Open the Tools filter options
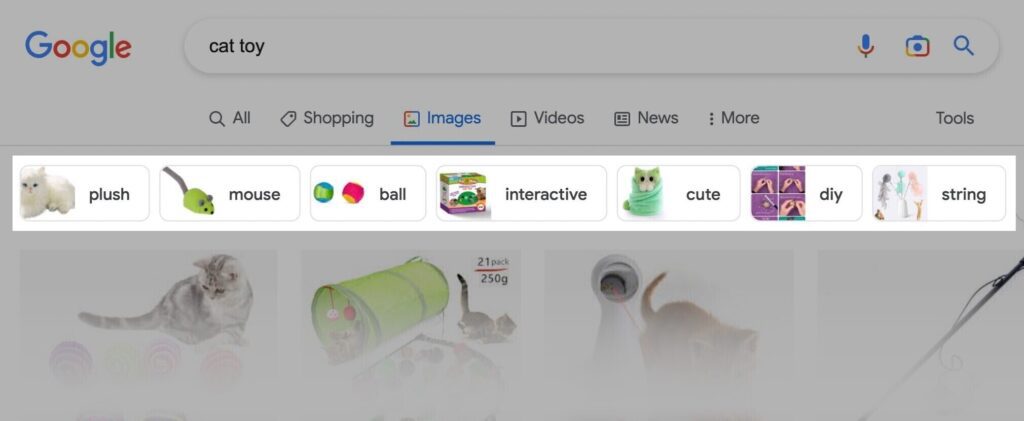 coord(954,118)
